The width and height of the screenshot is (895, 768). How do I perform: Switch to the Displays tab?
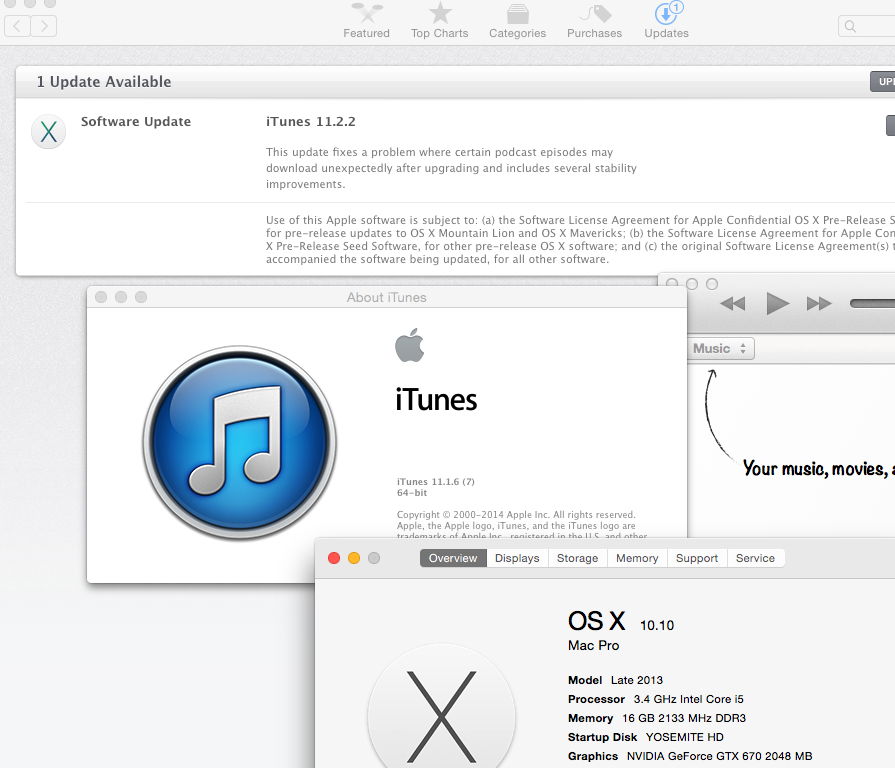(x=517, y=558)
